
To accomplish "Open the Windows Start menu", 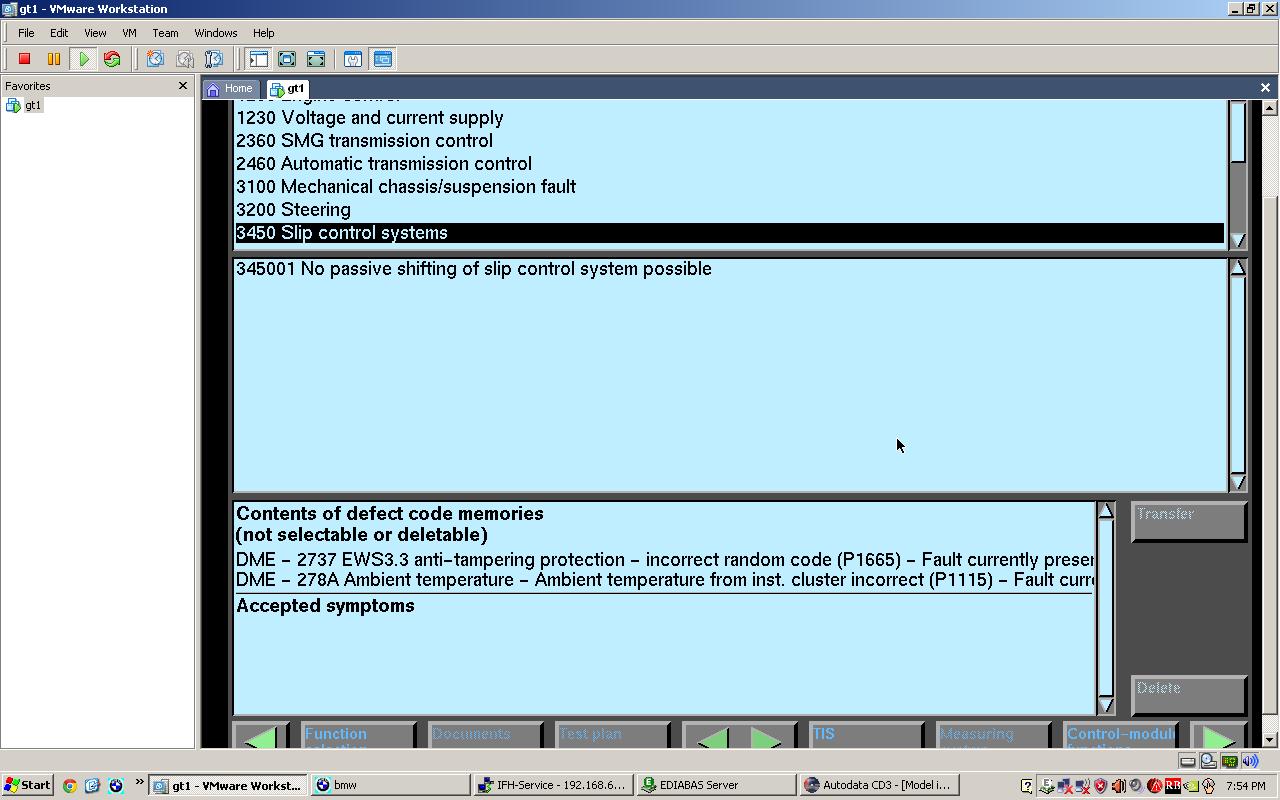I will (x=27, y=785).
